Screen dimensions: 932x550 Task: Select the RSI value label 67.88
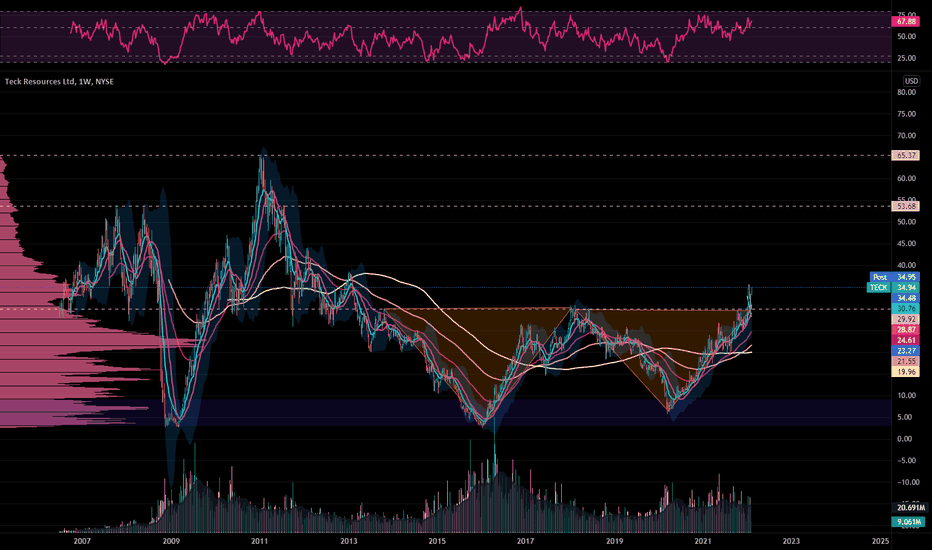click(x=905, y=21)
